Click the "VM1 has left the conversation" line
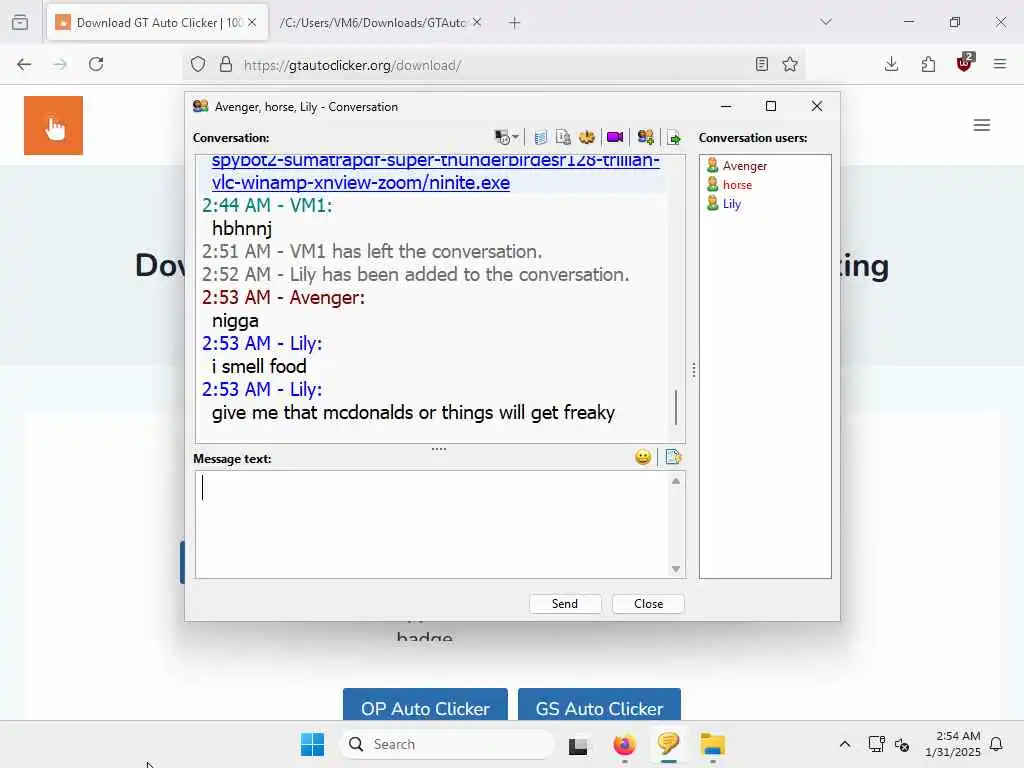Image resolution: width=1024 pixels, height=768 pixels. click(x=372, y=251)
